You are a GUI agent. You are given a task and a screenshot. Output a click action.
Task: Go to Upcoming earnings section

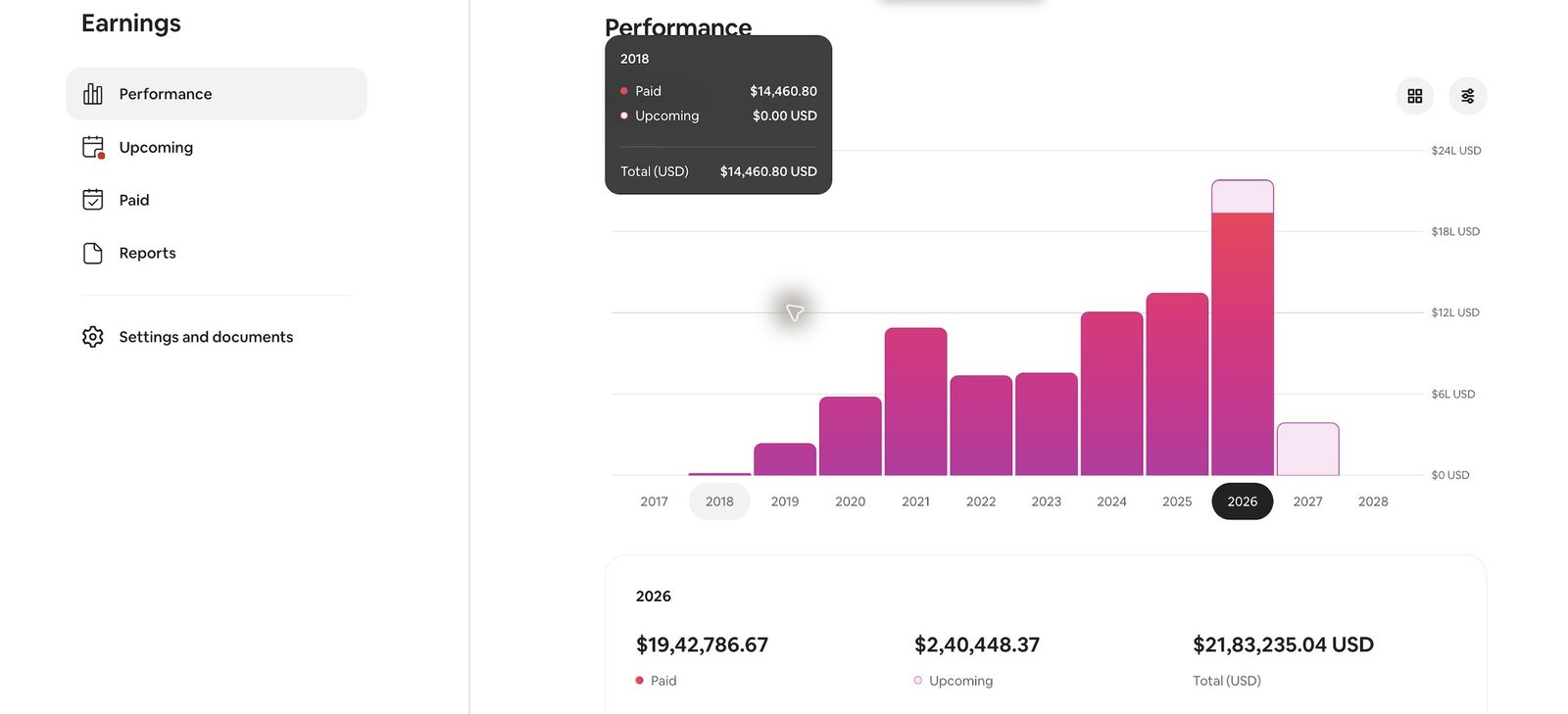217,147
